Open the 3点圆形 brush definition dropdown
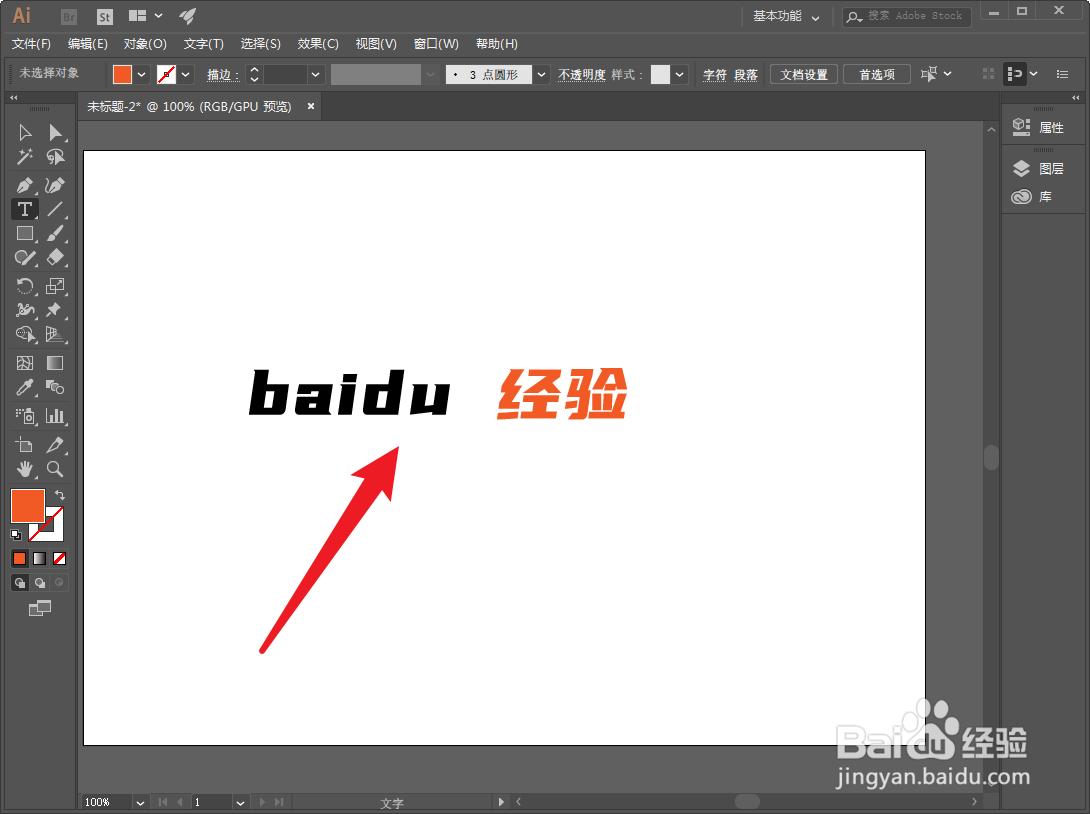This screenshot has height=814, width=1090. click(x=542, y=74)
